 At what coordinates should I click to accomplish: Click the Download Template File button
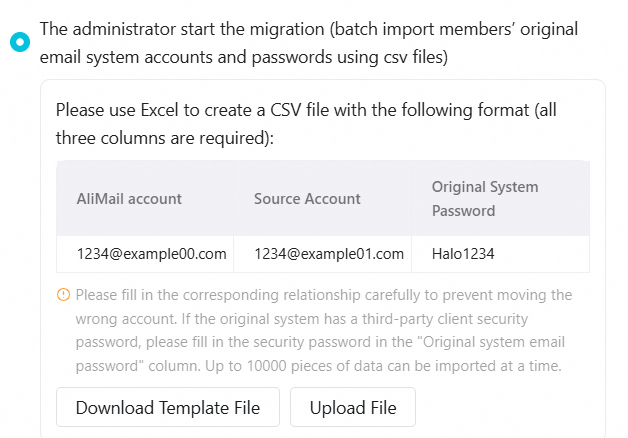[x=168, y=407]
